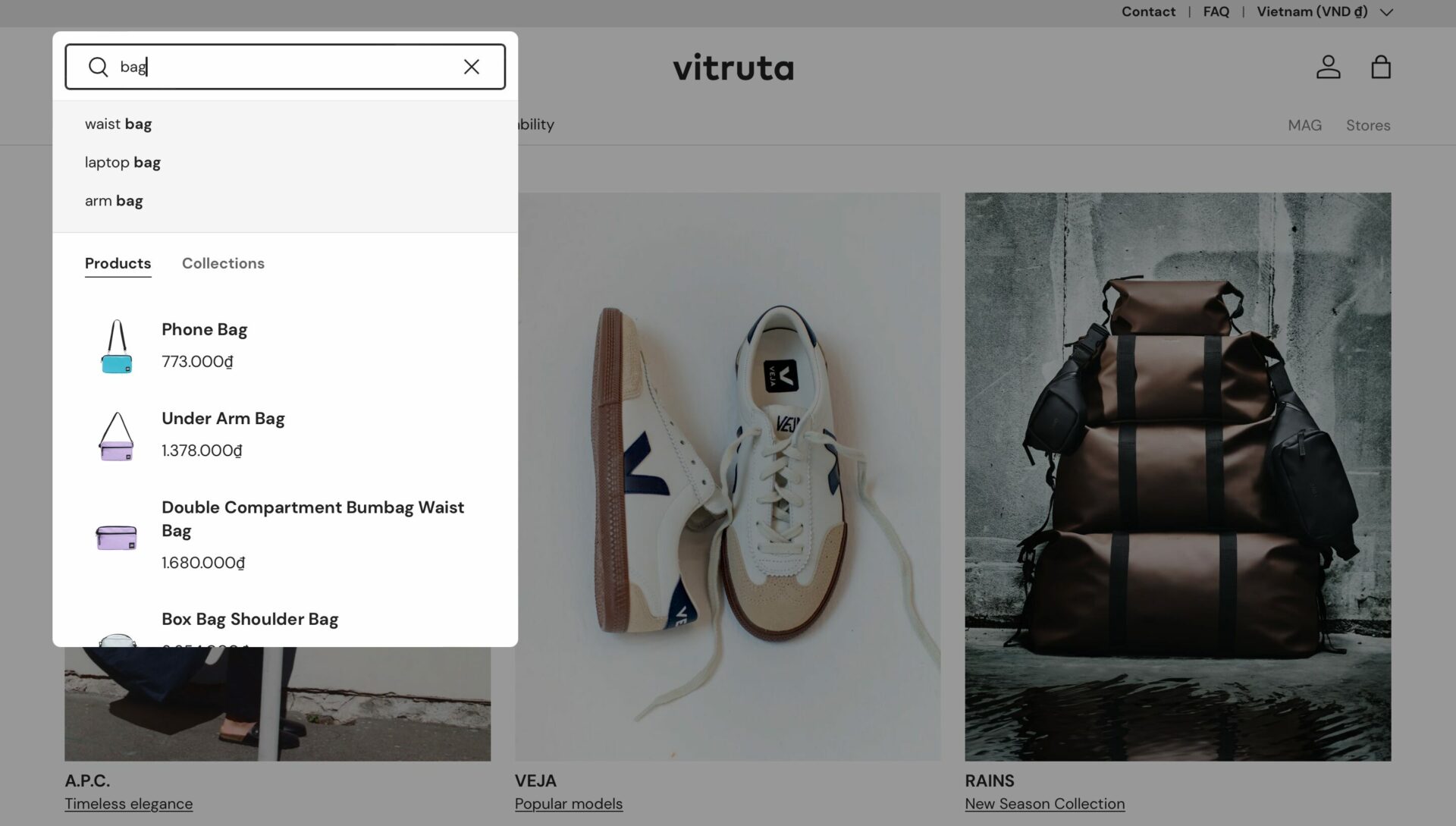The image size is (1456, 826).
Task: Click the search magnifier icon
Action: [x=98, y=67]
